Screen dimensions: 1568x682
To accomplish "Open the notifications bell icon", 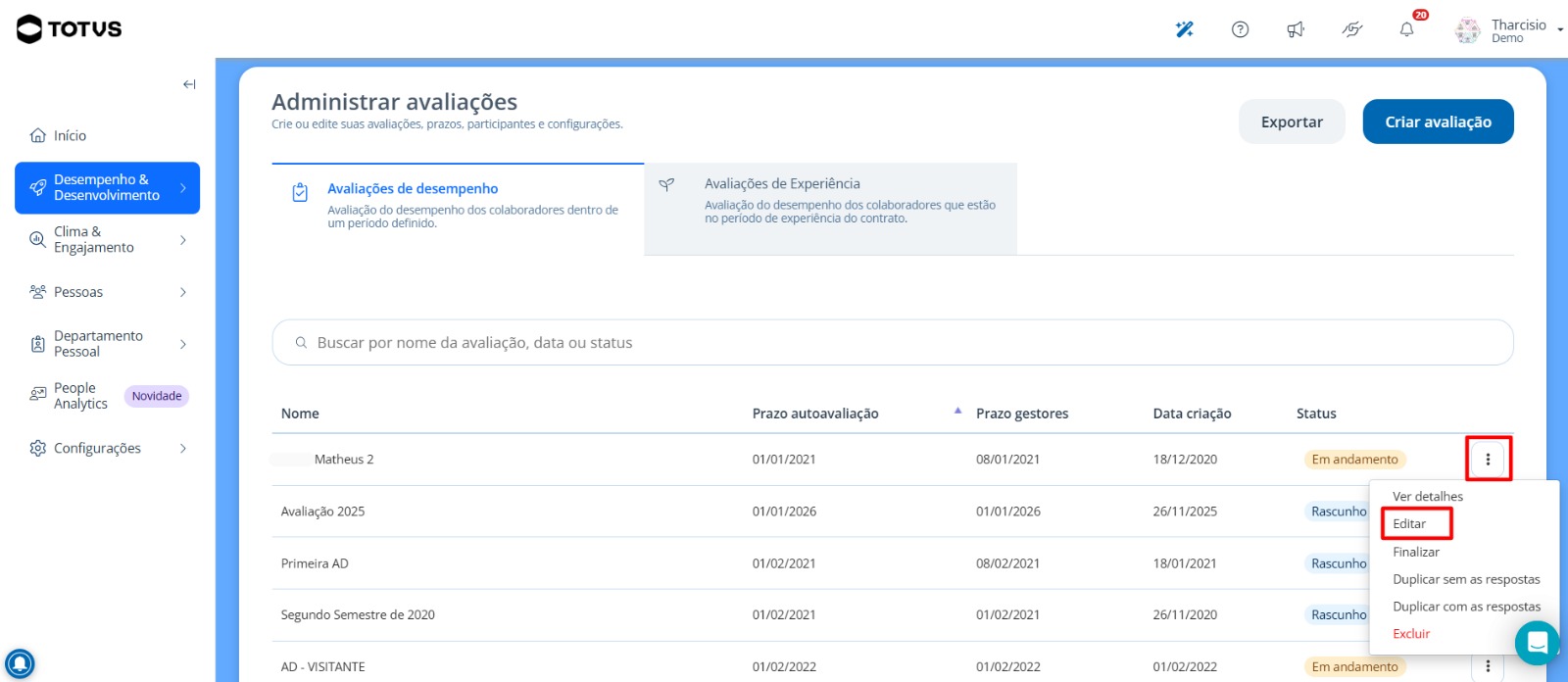I will 1406,29.
